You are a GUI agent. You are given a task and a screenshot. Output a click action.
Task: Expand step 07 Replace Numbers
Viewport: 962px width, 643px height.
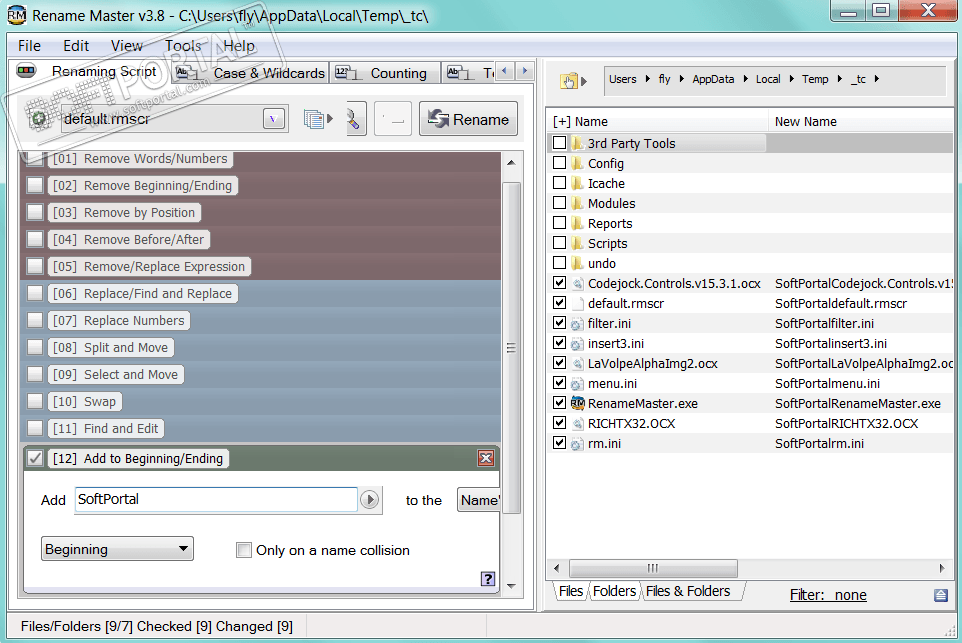[x=118, y=320]
